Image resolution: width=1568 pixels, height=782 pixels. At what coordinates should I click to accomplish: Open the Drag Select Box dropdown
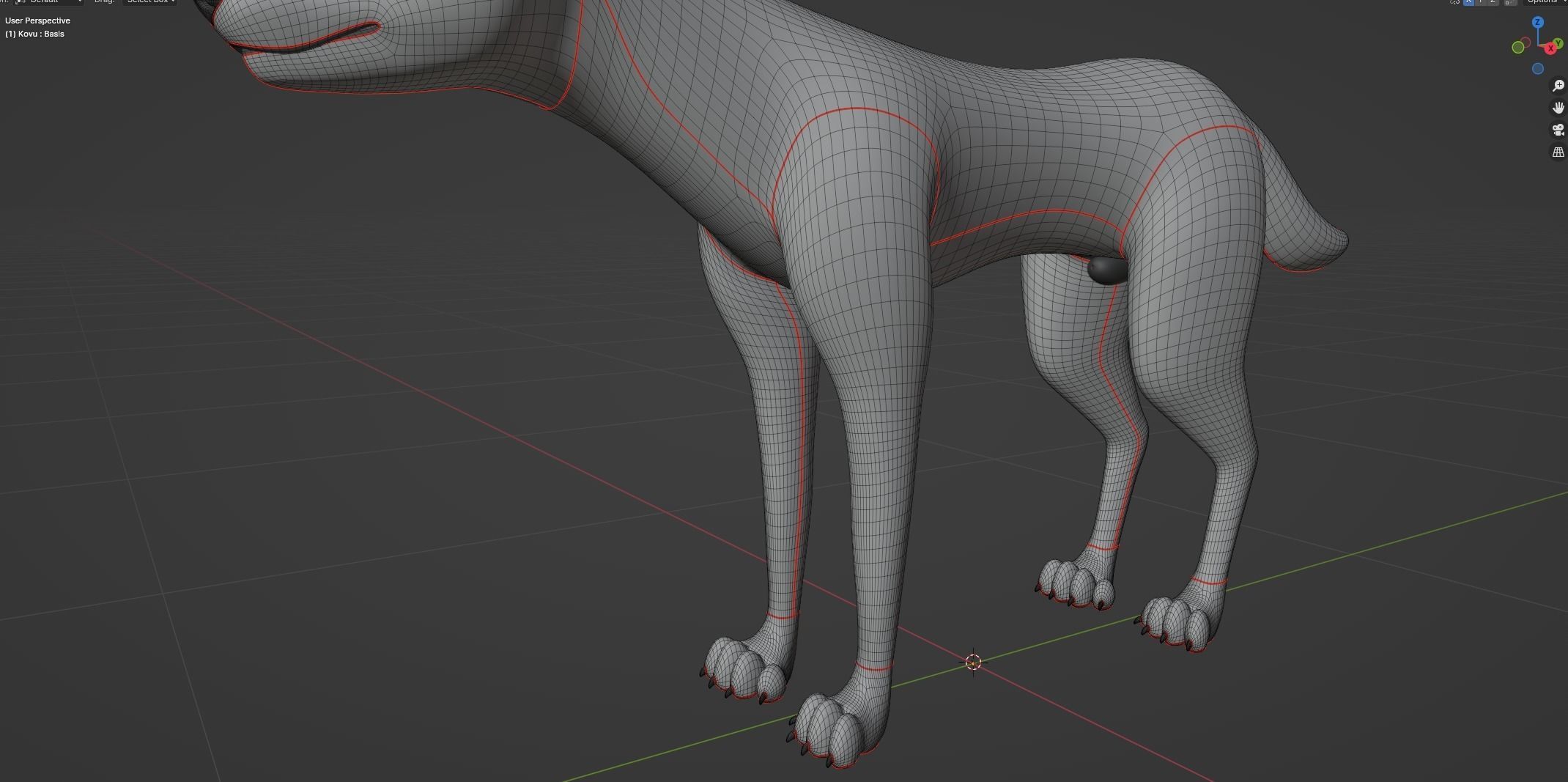(149, 2)
